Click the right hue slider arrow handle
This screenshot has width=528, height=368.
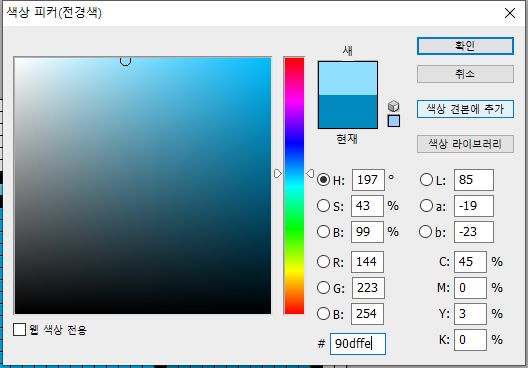[x=310, y=173]
